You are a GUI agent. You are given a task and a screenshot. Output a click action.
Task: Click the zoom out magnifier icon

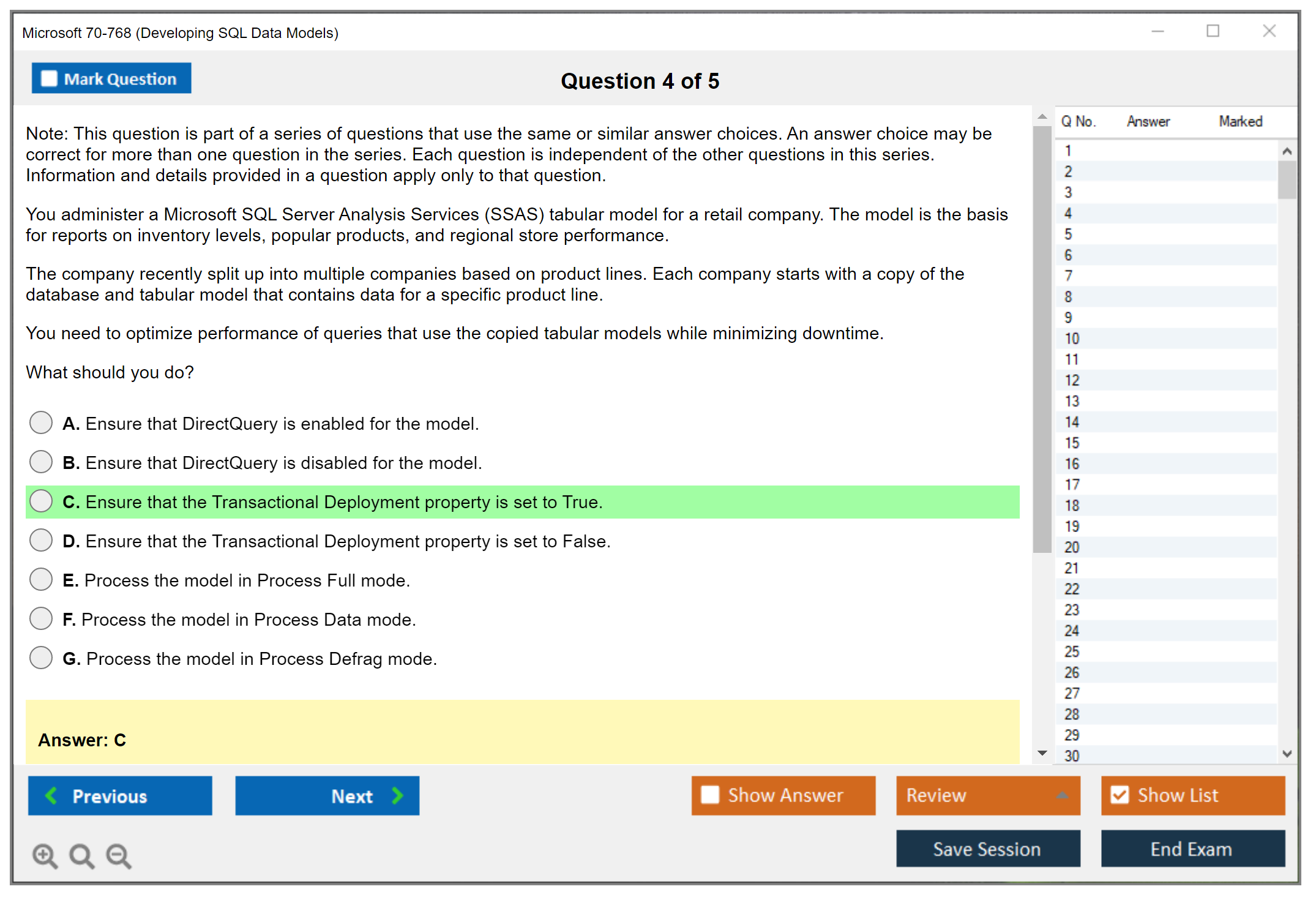coord(118,855)
